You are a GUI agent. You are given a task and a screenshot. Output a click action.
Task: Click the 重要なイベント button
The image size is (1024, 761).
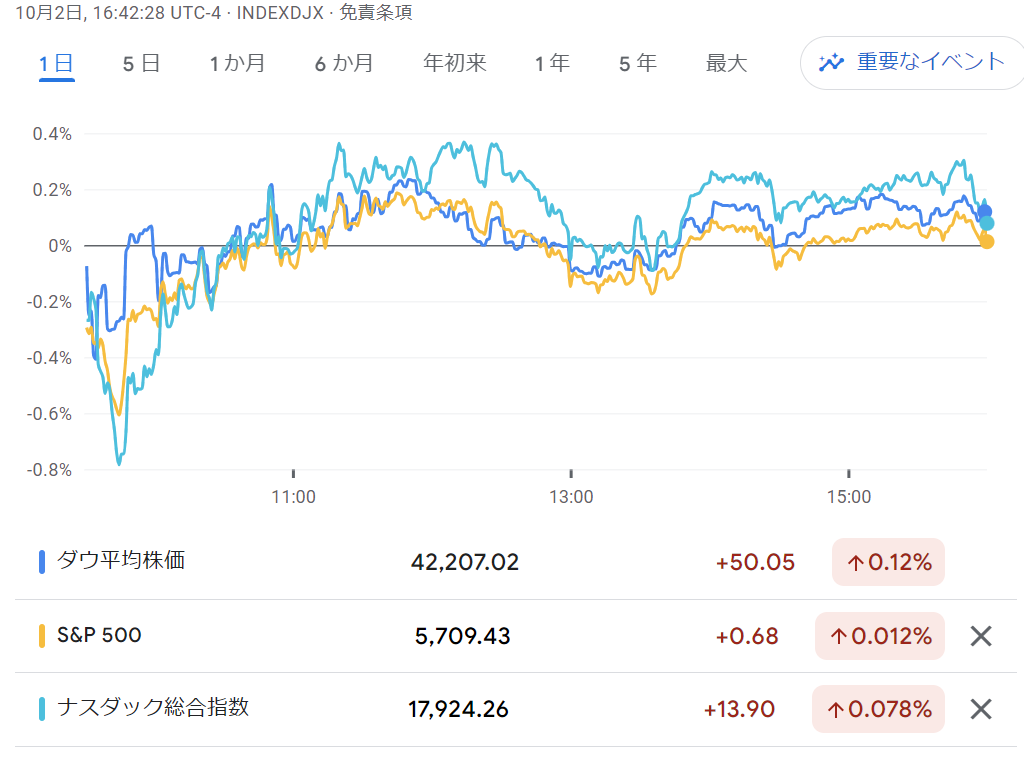(912, 63)
